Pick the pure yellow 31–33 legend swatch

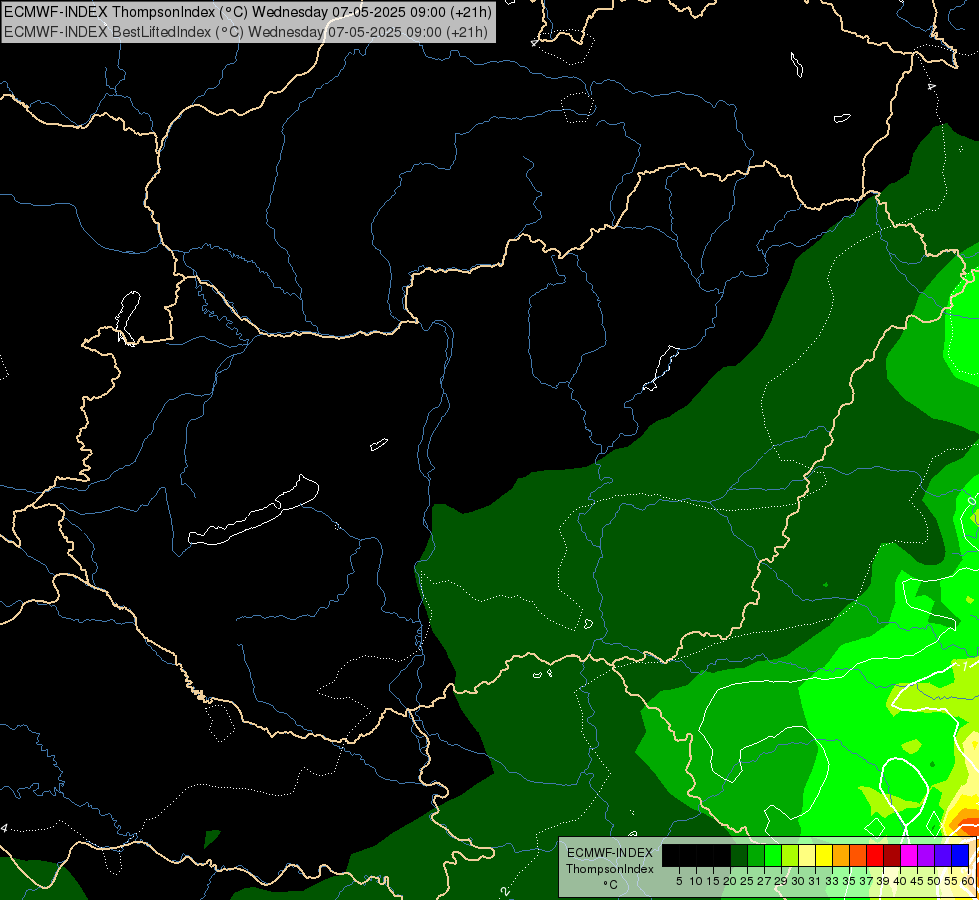pos(824,855)
